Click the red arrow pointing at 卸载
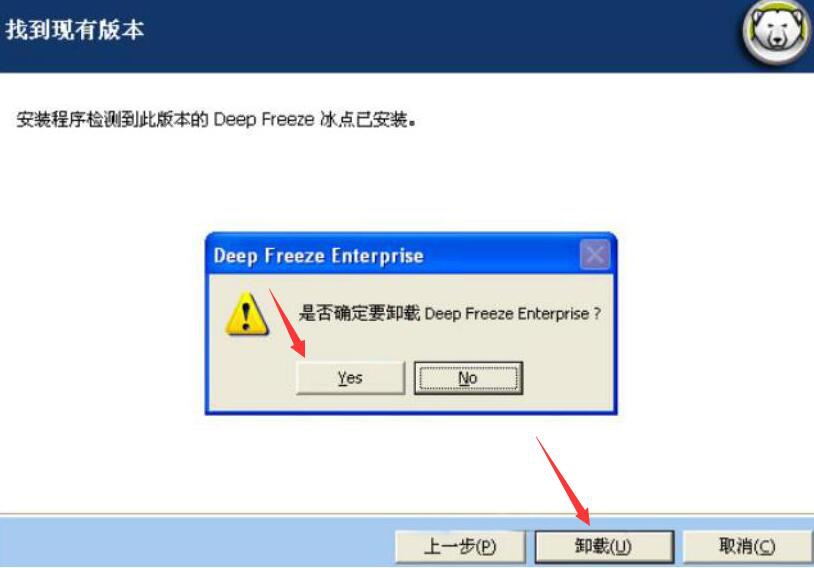814x568 pixels. click(x=564, y=480)
